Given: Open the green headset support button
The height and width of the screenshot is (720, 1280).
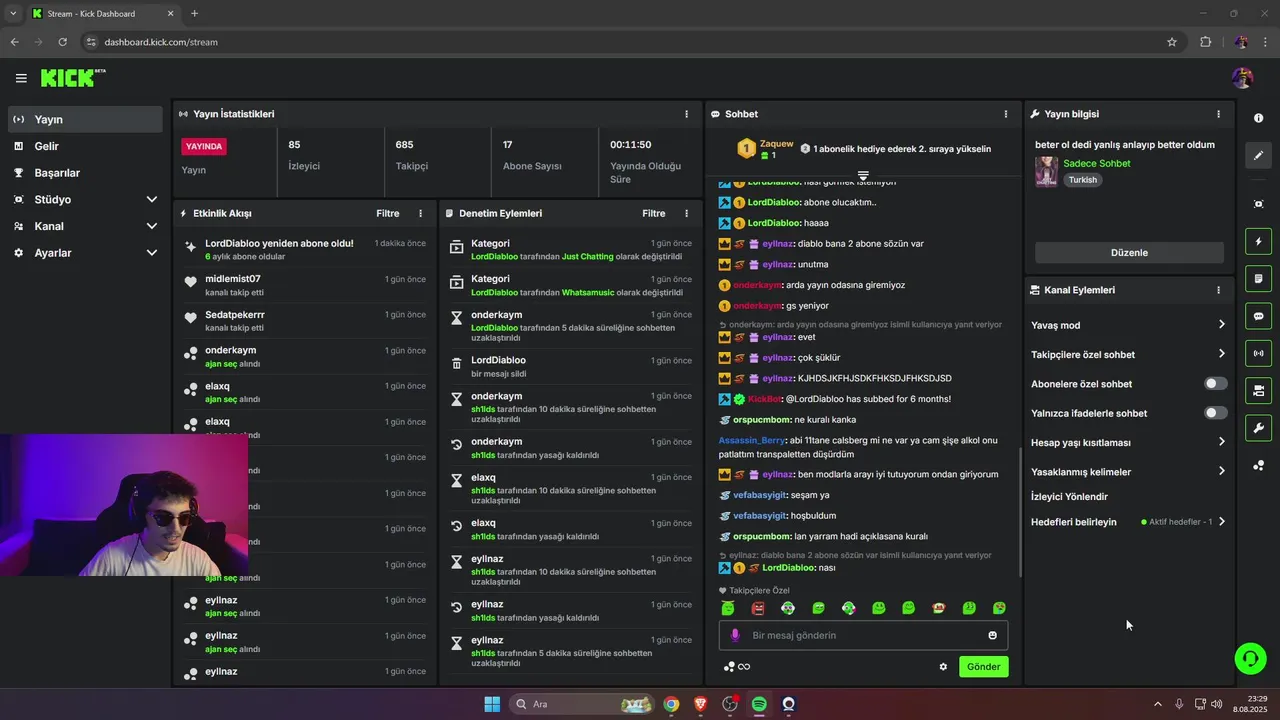Looking at the screenshot, I should coord(1250,658).
